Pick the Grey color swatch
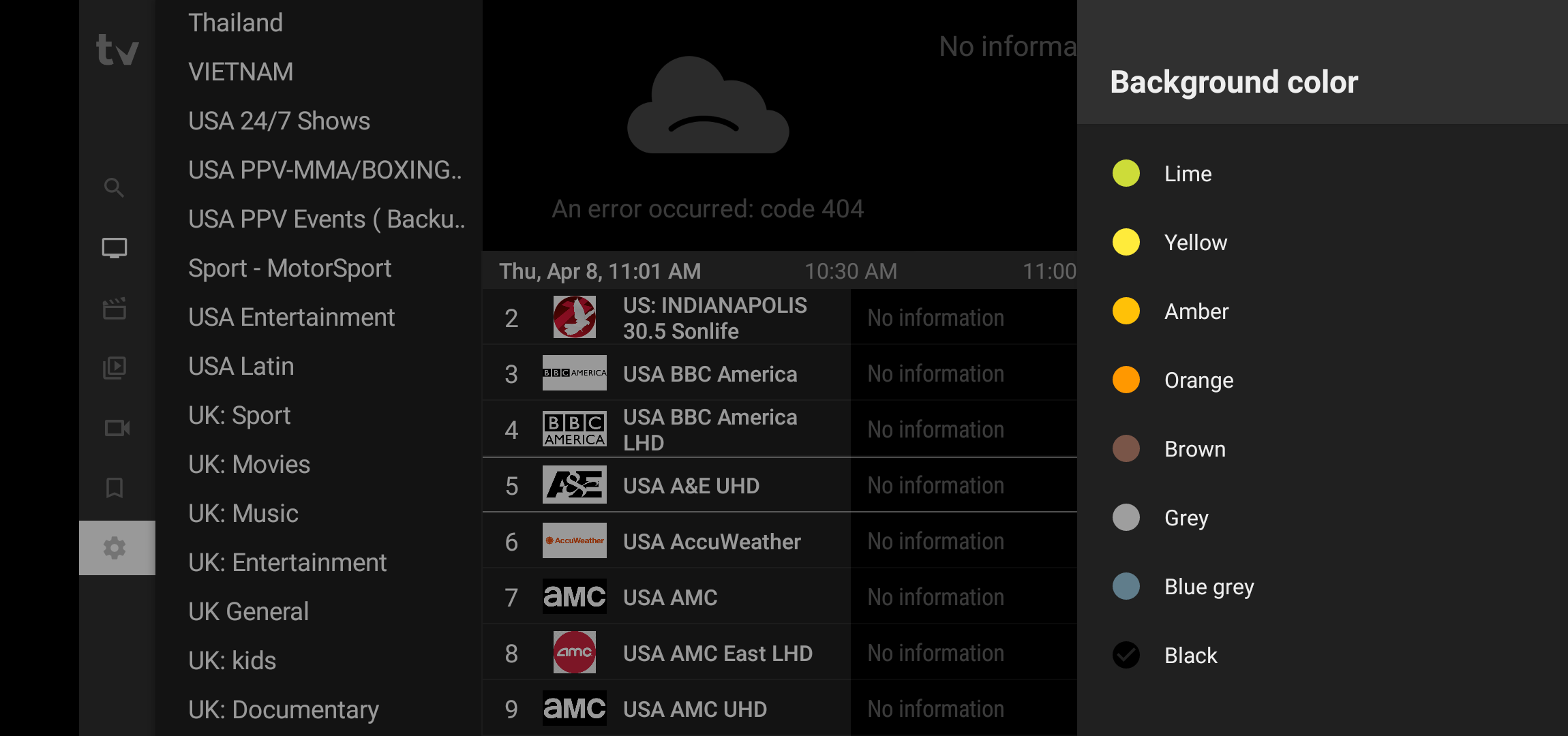Viewport: 1568px width, 736px height. click(x=1126, y=517)
